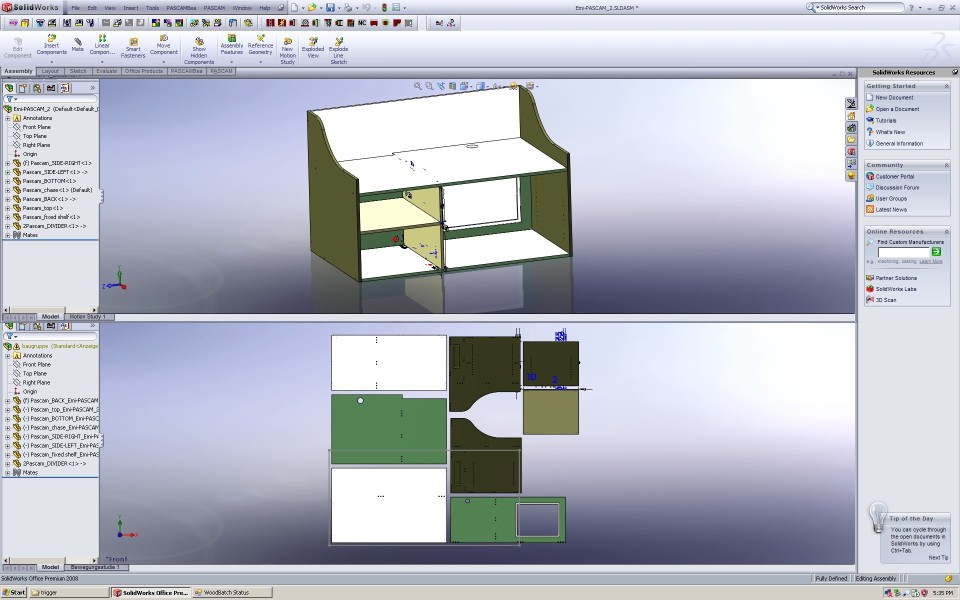Click the Save icon in title toolbar
The width and height of the screenshot is (960, 600).
tap(331, 7)
